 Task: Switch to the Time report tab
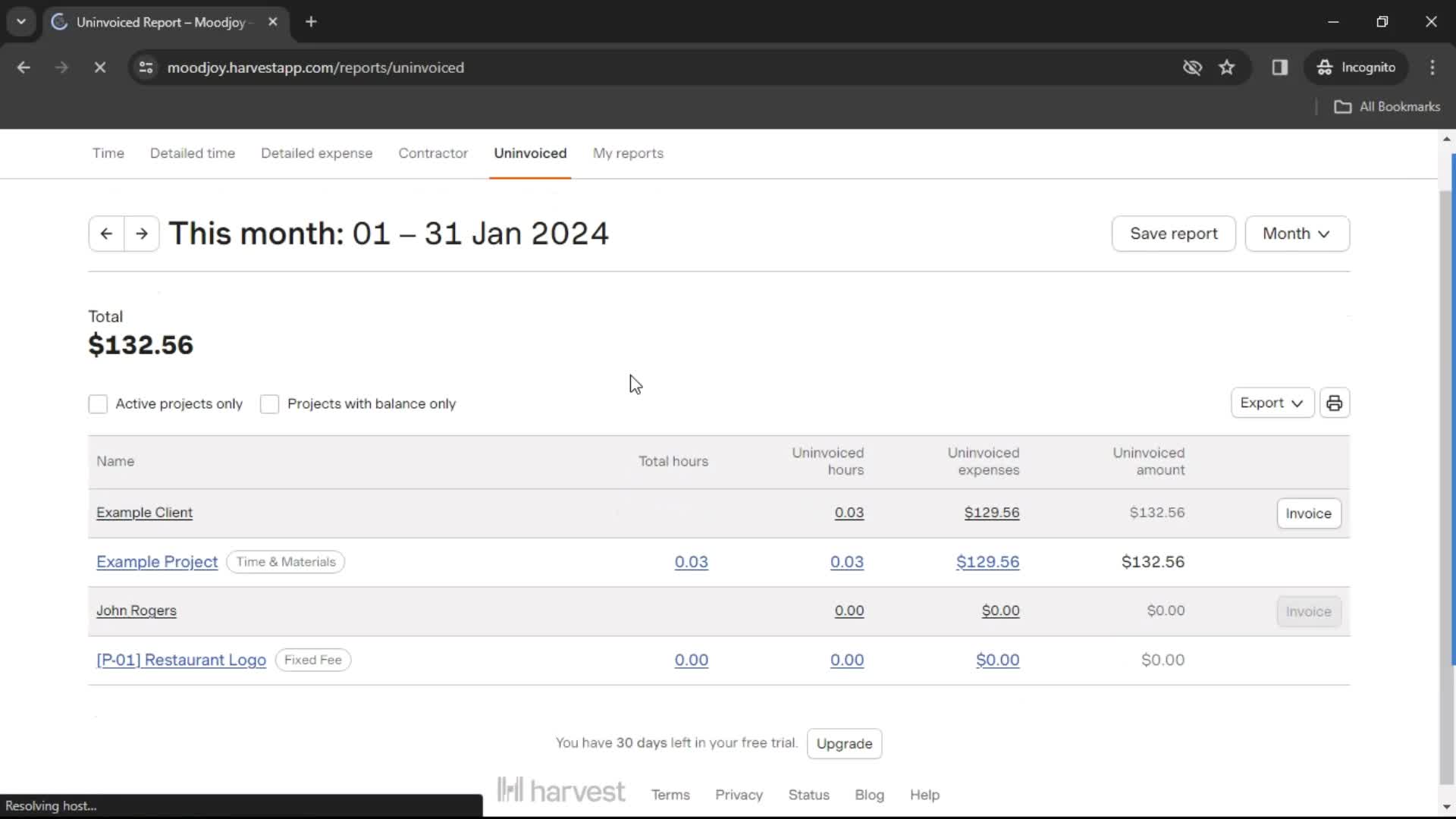coord(109,153)
